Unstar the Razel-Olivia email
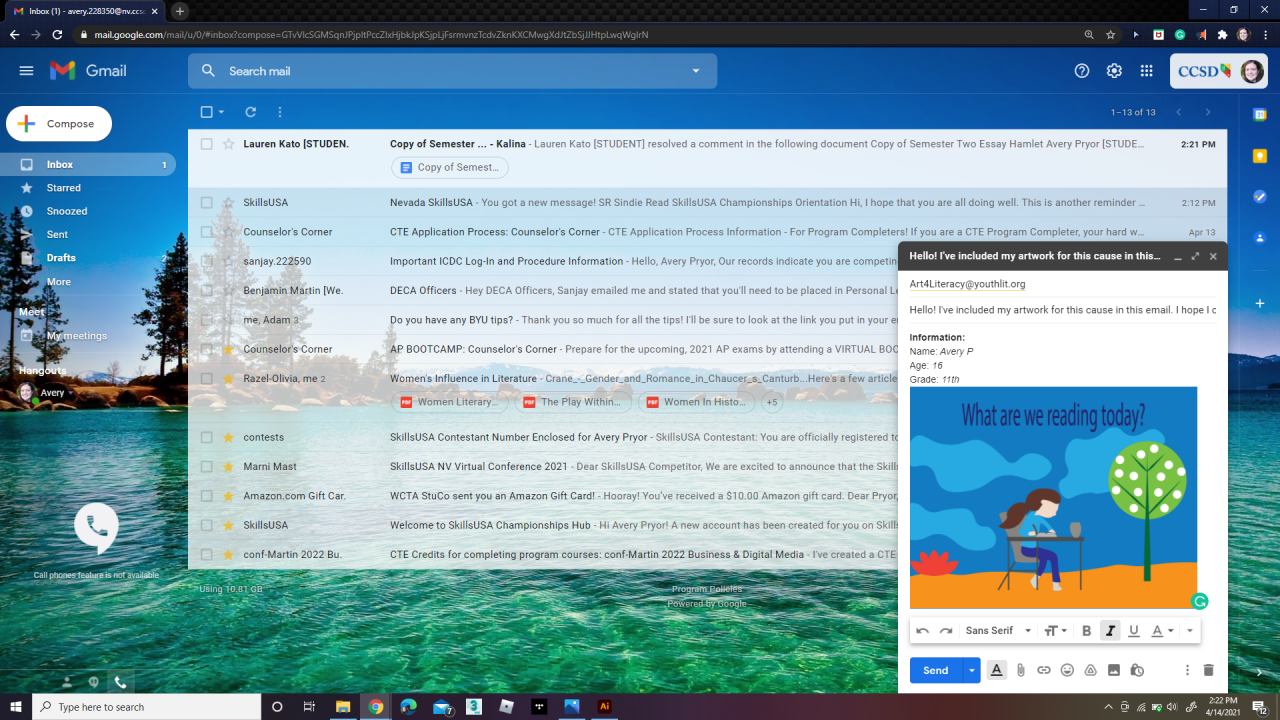1280x720 pixels. tap(228, 379)
